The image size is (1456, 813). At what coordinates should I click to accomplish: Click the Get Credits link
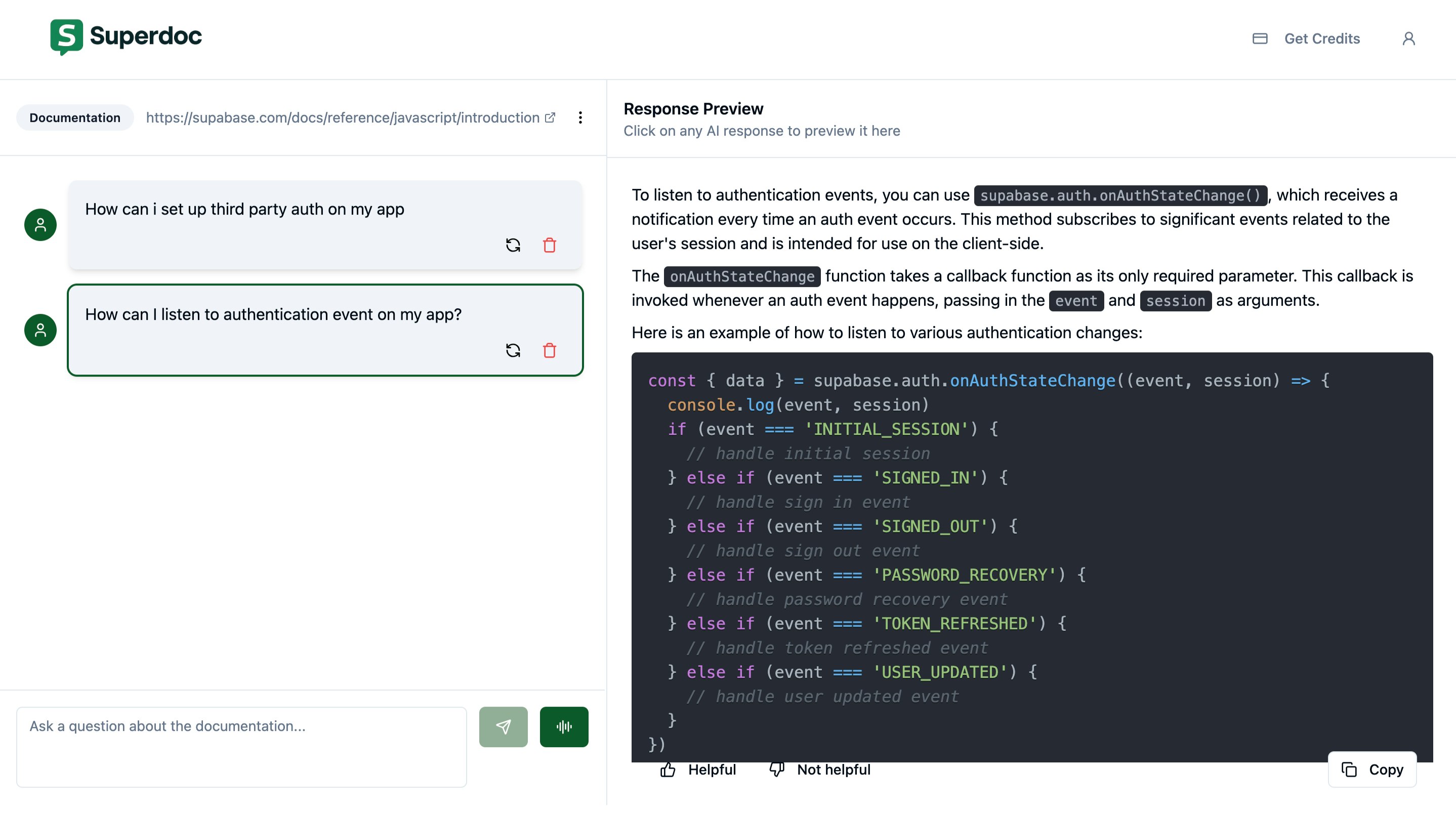coord(1321,38)
